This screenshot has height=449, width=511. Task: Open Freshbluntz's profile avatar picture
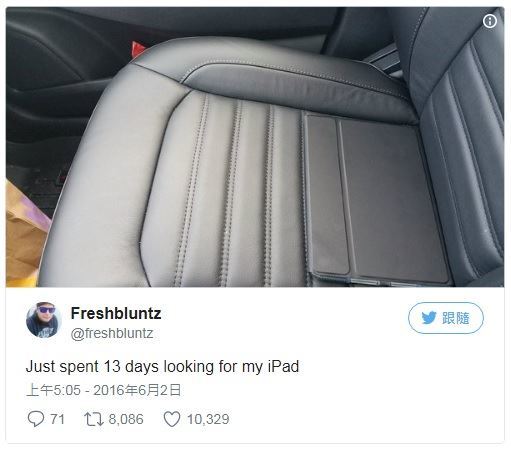pos(44,320)
